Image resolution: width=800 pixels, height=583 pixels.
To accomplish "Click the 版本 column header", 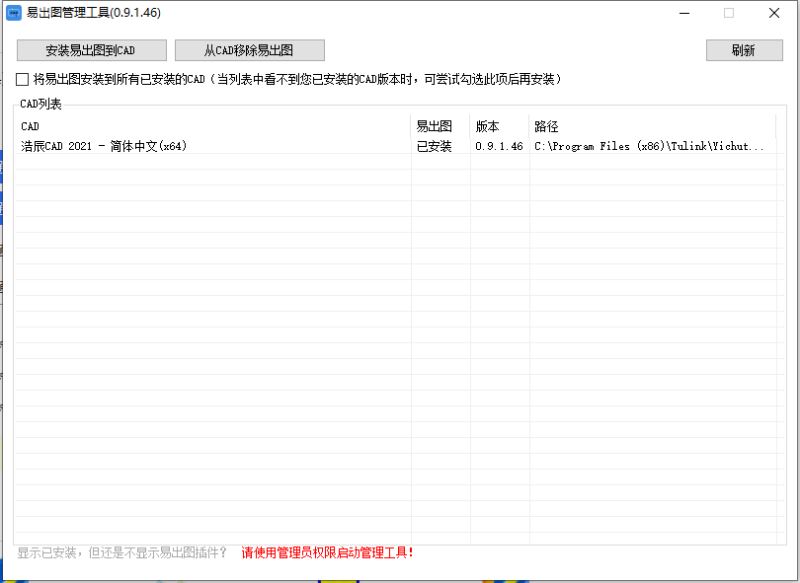I will (x=499, y=126).
